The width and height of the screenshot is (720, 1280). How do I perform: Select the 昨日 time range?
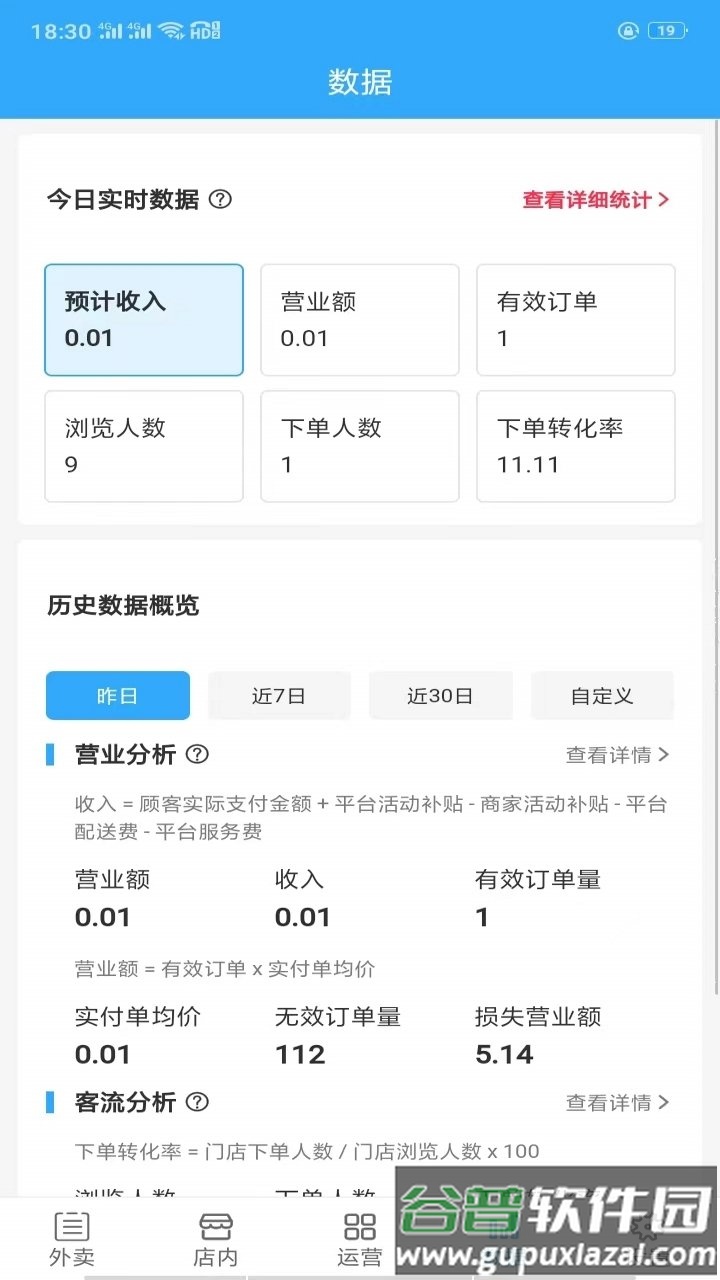click(118, 696)
